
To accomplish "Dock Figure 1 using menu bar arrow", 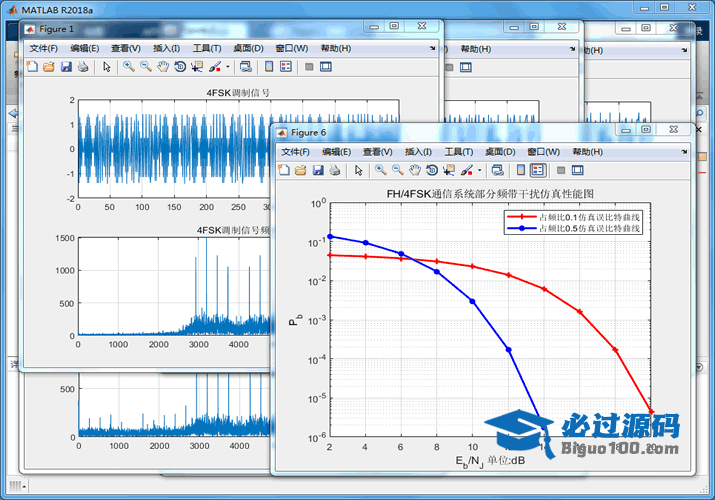I will coord(432,48).
